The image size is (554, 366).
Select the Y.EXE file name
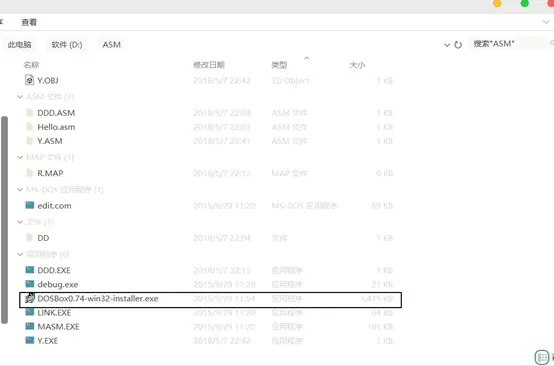(x=47, y=341)
